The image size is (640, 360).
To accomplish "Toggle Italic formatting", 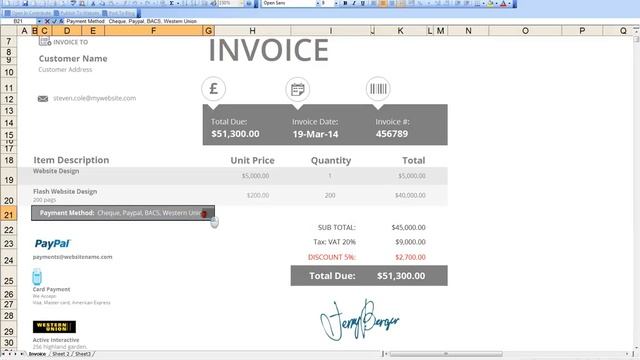I will (x=354, y=3).
